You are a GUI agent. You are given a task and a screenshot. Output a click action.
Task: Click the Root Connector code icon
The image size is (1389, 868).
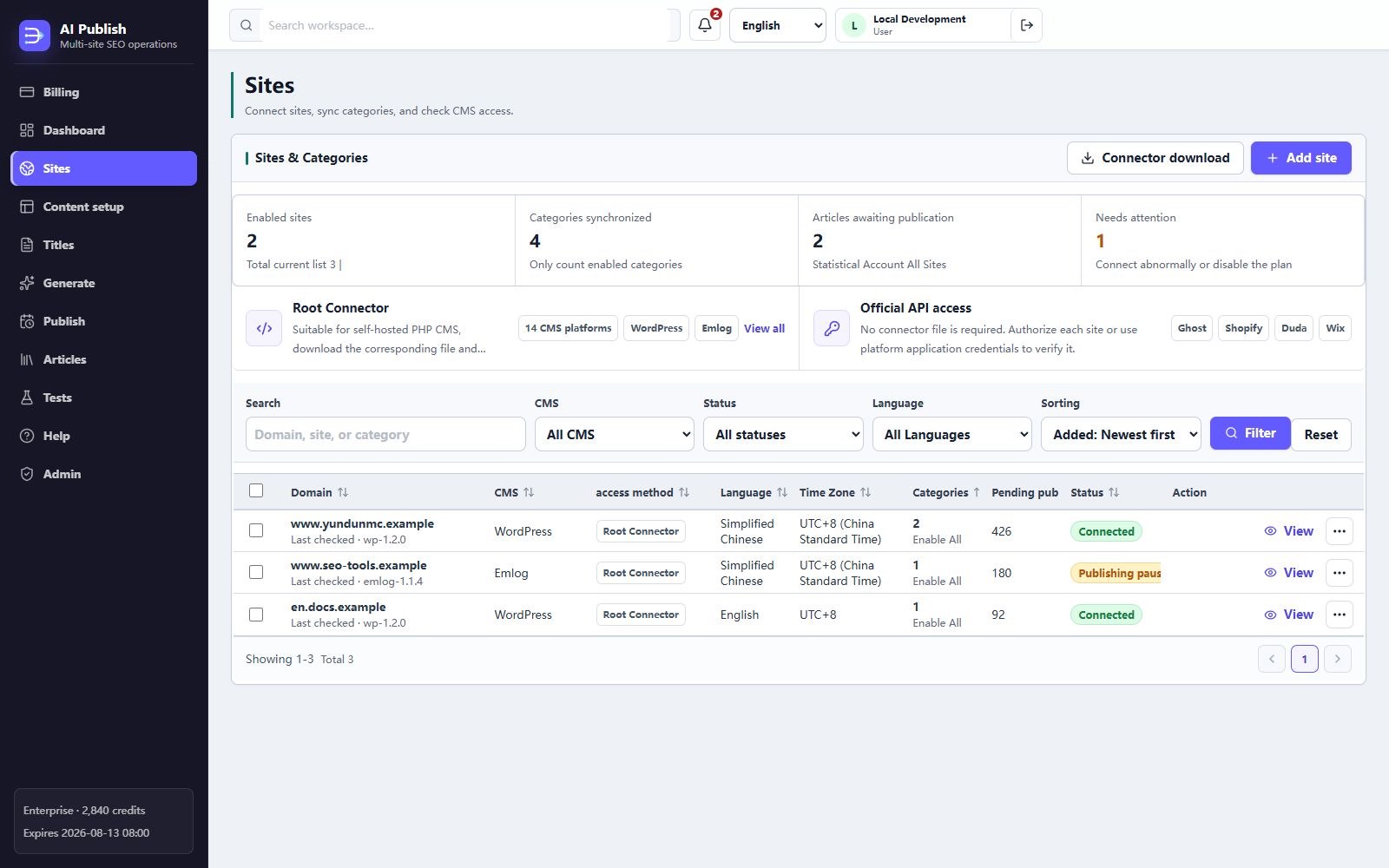coord(264,328)
